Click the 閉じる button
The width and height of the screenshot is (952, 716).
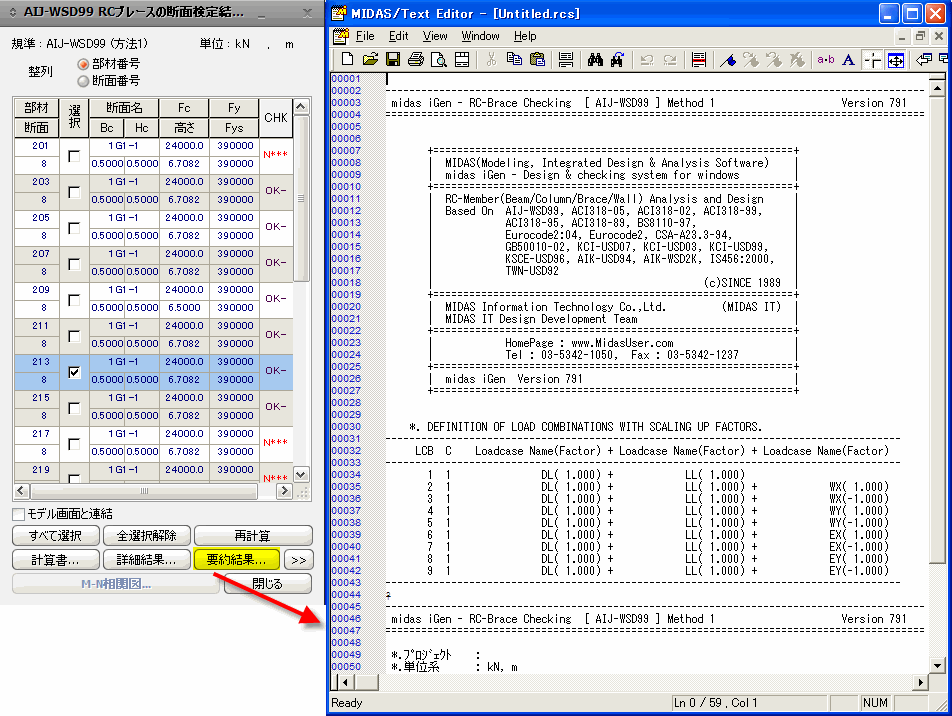coord(268,584)
